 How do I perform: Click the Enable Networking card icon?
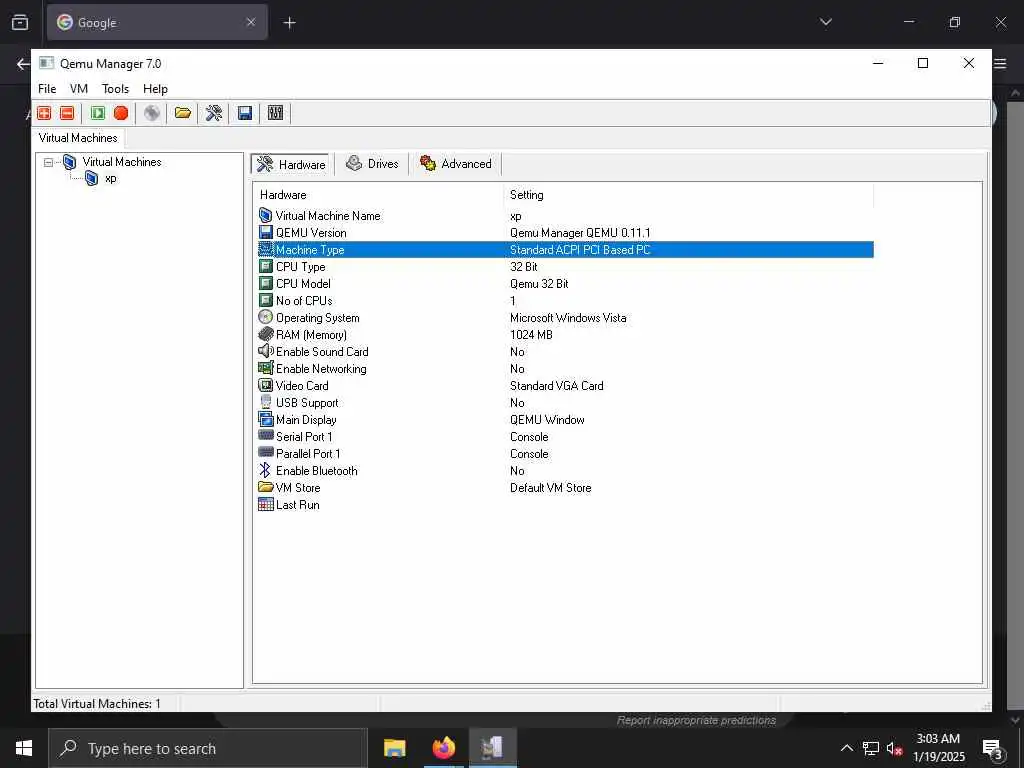pos(265,368)
